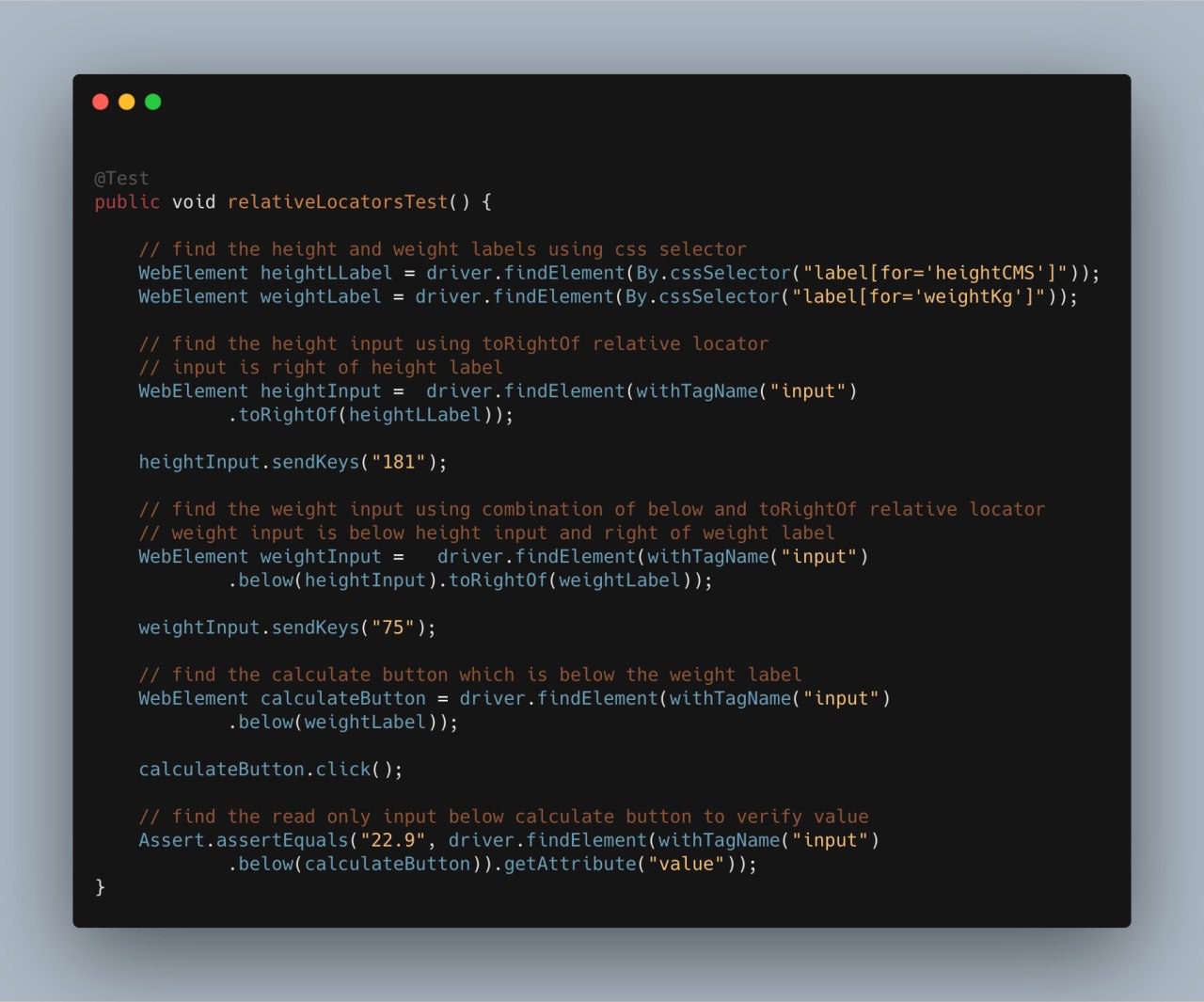Click the "label[for='weightKg']" string
The height and width of the screenshot is (1002, 1204).
(918, 296)
